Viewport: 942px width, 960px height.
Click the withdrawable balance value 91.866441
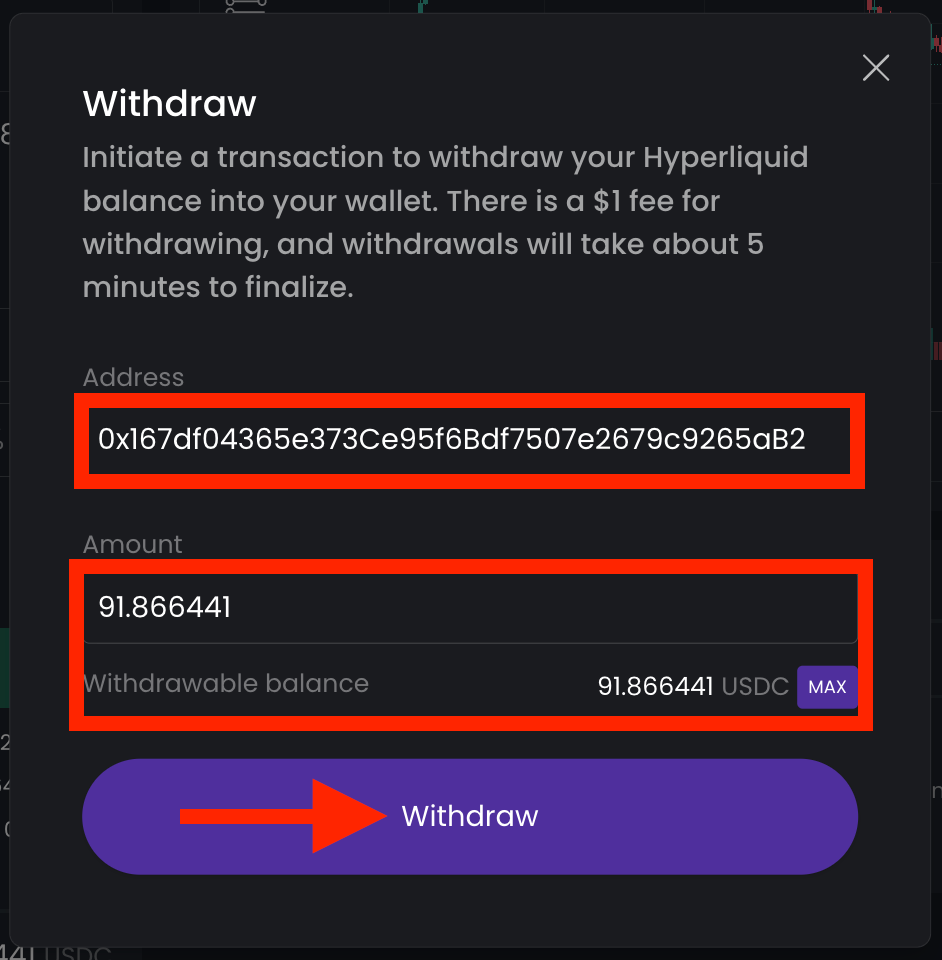click(x=655, y=687)
